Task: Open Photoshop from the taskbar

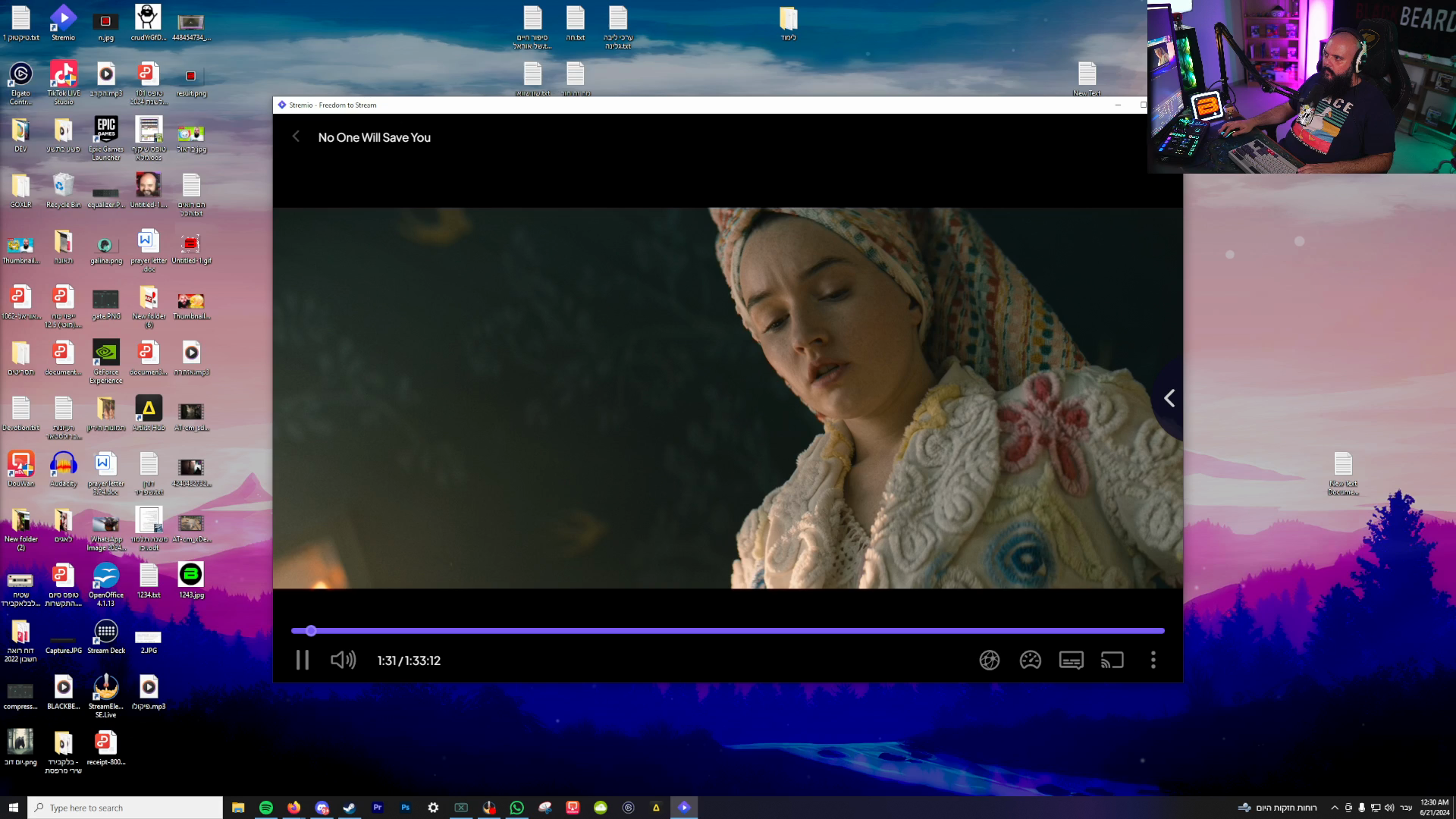Action: pos(406,808)
